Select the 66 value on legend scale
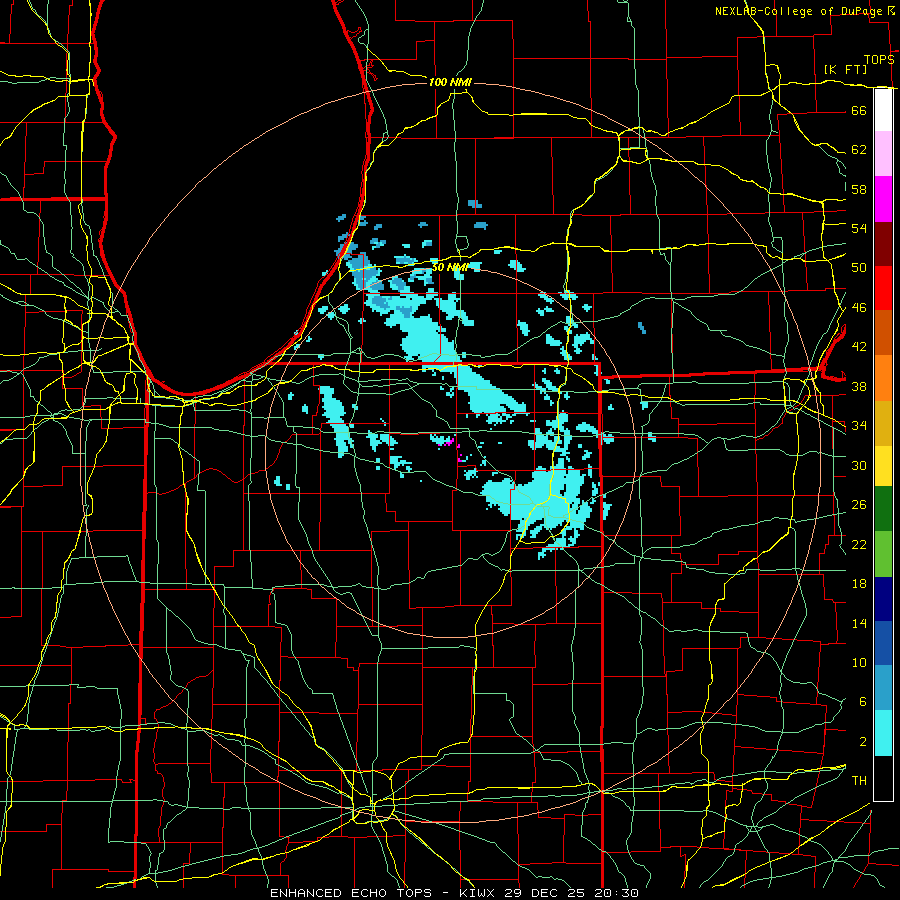900x900 pixels. tap(859, 110)
